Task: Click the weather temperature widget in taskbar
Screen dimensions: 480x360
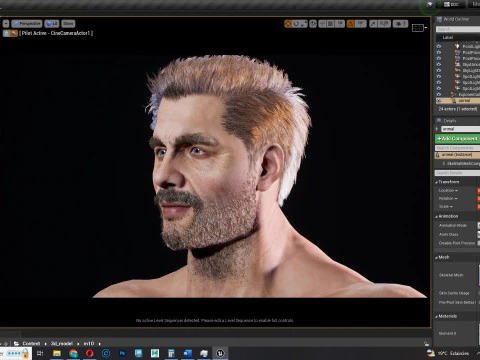Action: point(448,353)
